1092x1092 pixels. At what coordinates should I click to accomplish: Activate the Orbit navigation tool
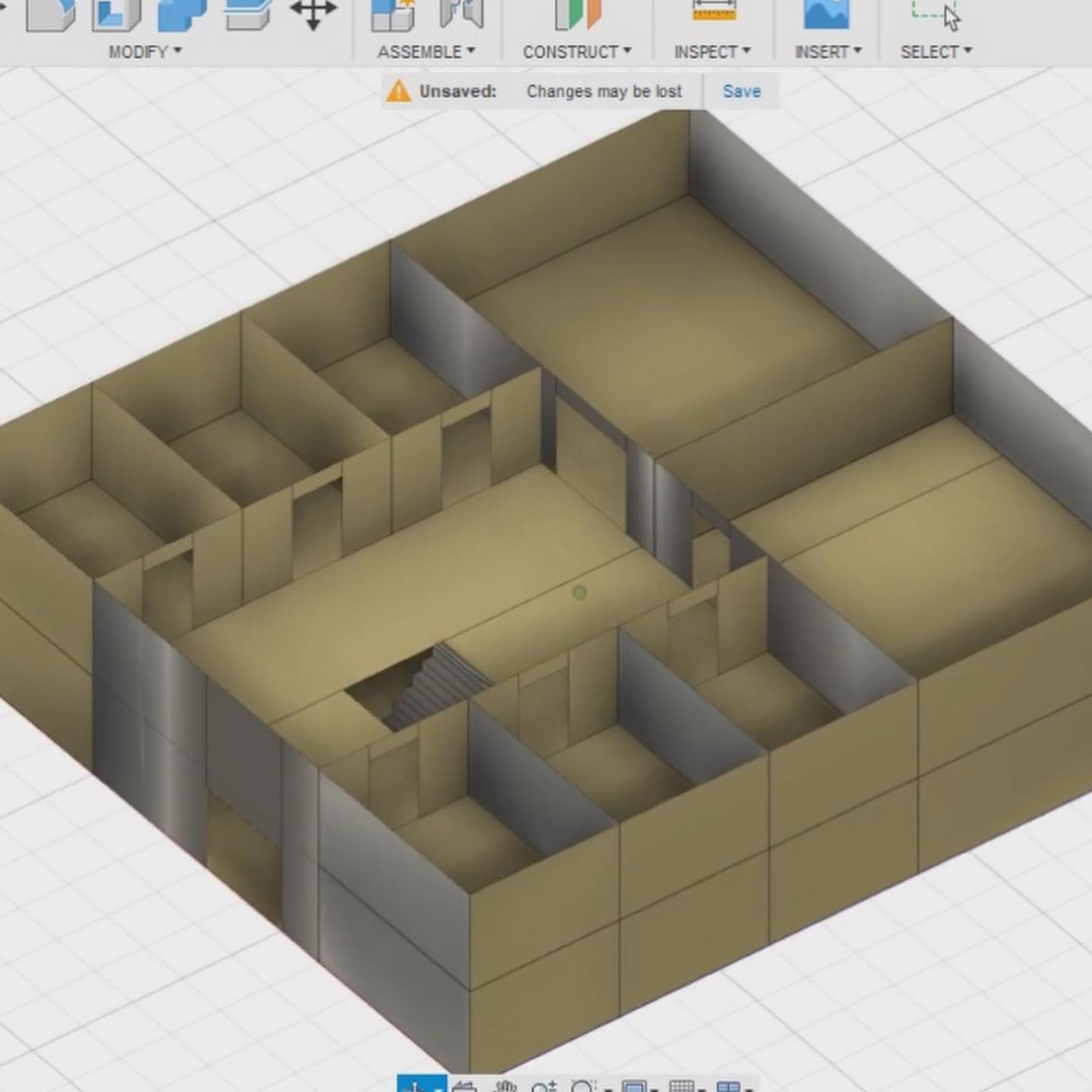click(x=422, y=1084)
